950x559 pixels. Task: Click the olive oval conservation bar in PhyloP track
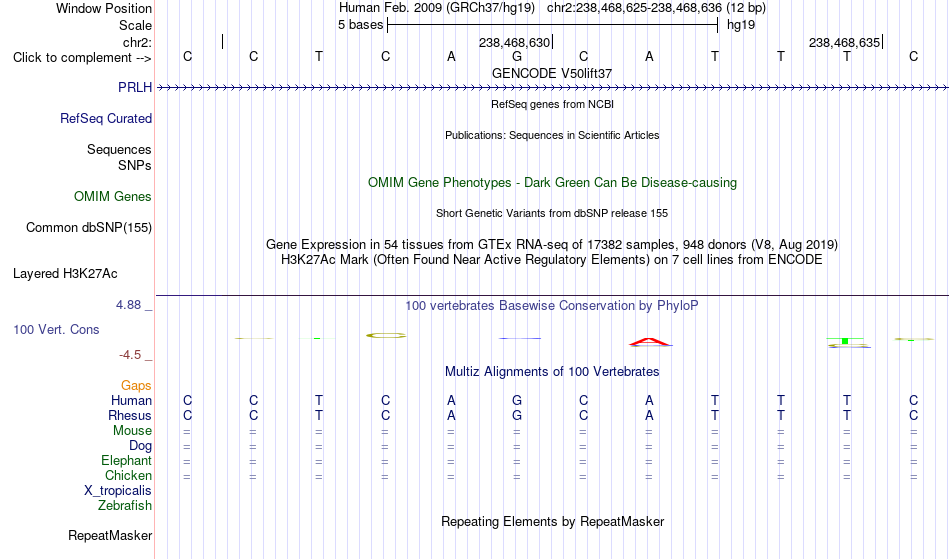[x=386, y=335]
